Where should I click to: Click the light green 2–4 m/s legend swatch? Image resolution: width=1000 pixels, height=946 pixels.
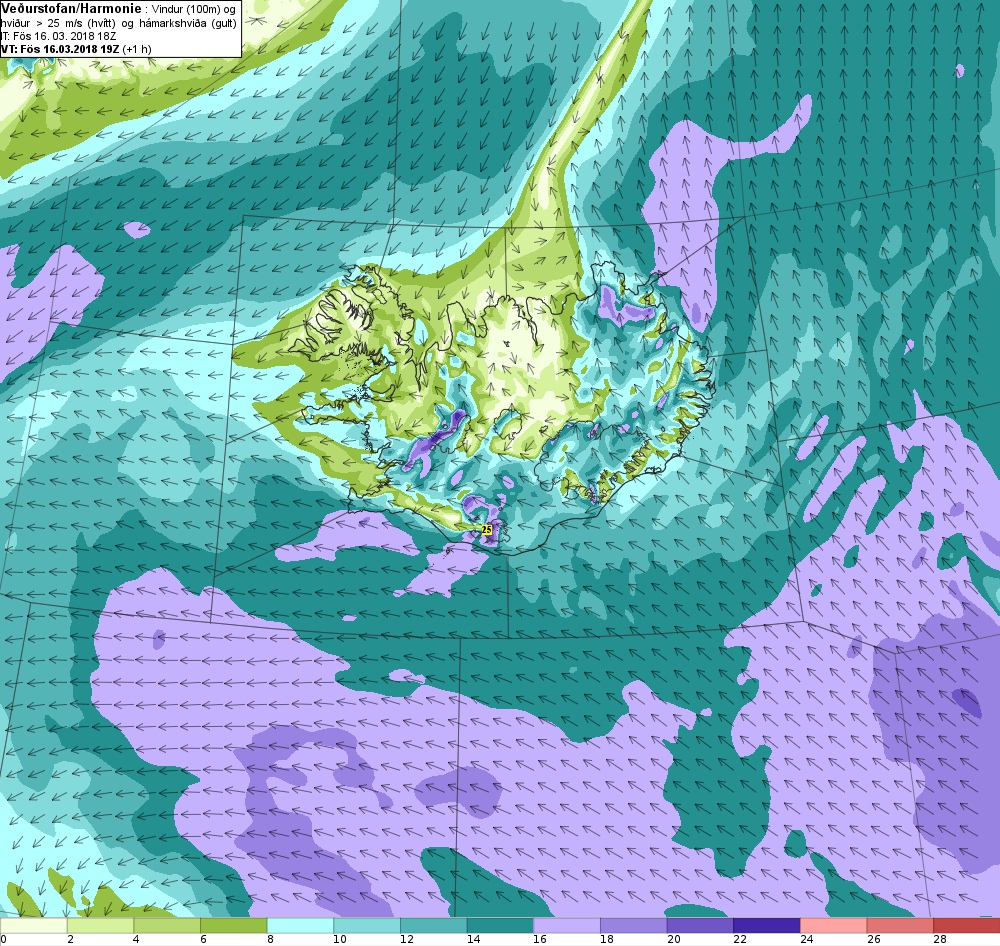pyautogui.click(x=100, y=925)
